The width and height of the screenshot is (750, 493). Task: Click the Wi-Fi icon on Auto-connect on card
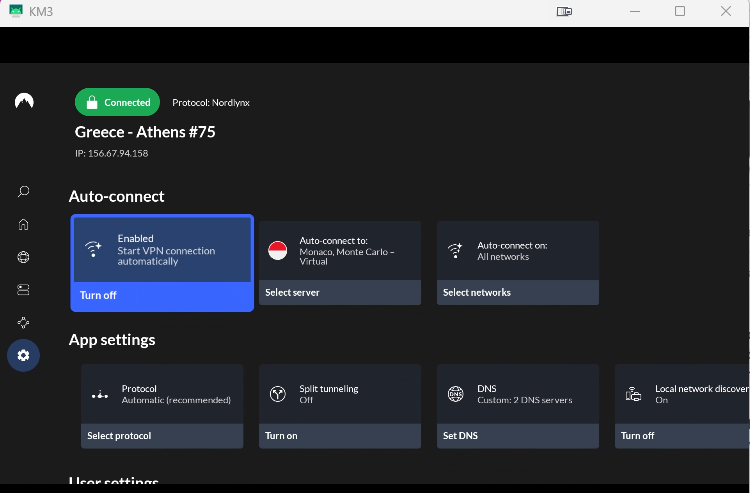coord(455,250)
